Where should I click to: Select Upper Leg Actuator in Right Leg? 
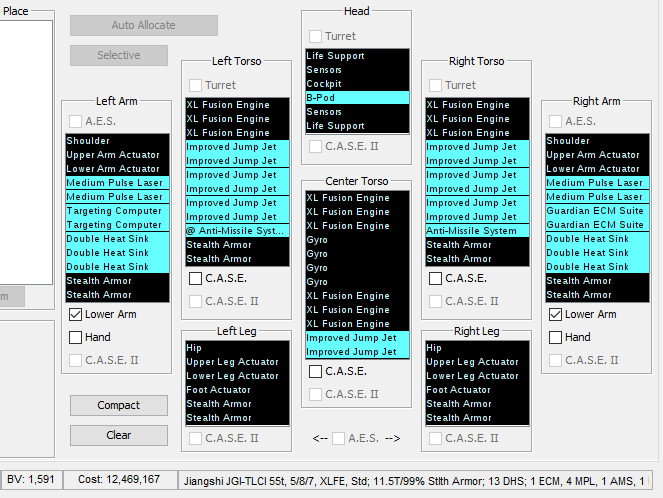[x=477, y=362]
